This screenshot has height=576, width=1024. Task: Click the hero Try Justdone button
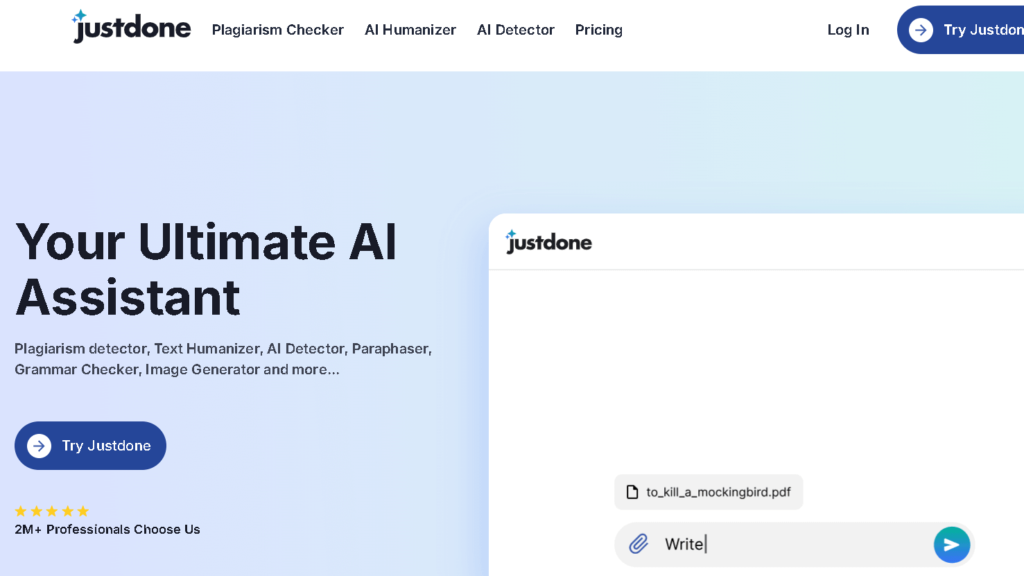pos(90,445)
